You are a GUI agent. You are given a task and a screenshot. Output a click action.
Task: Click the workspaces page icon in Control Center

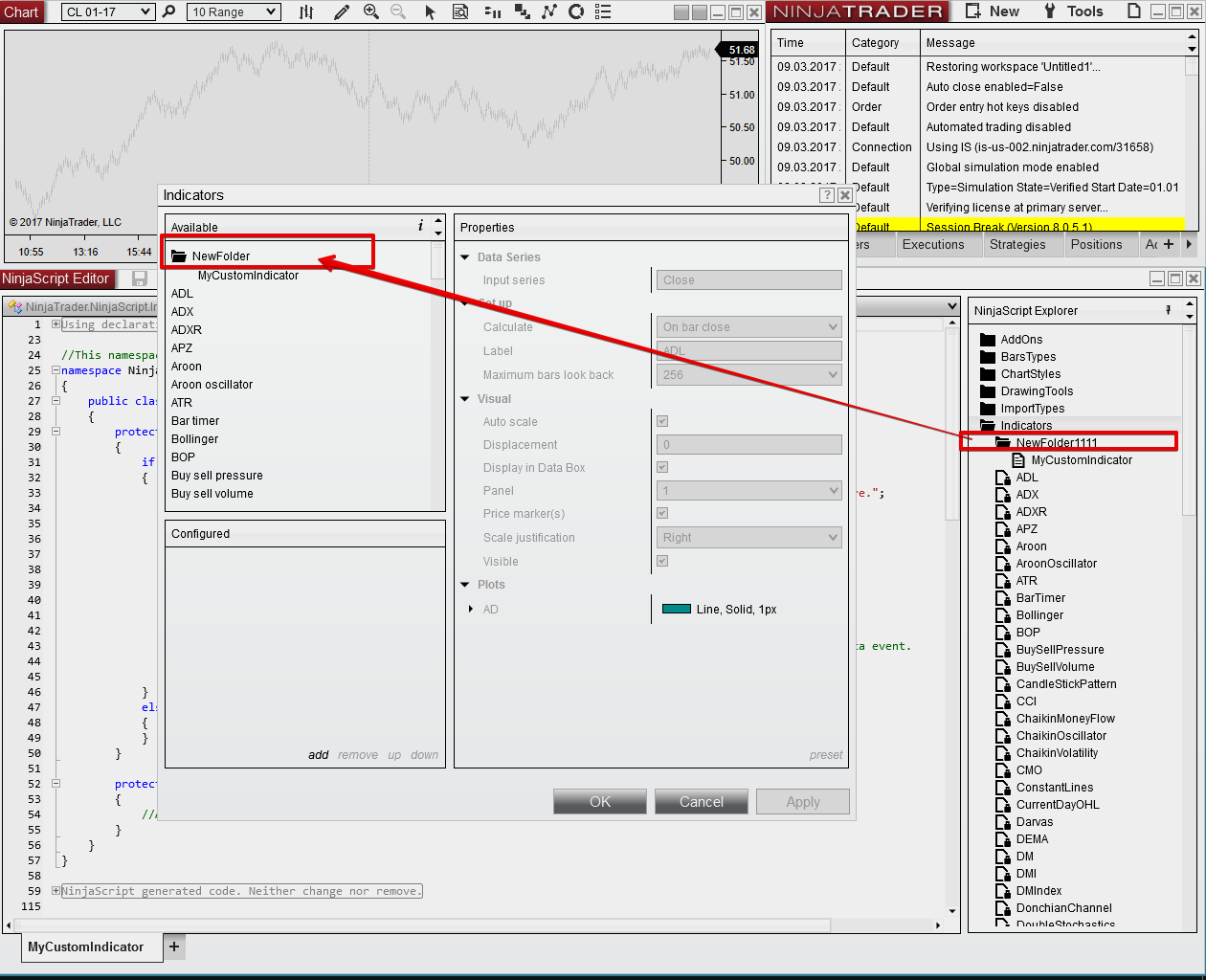(1133, 11)
